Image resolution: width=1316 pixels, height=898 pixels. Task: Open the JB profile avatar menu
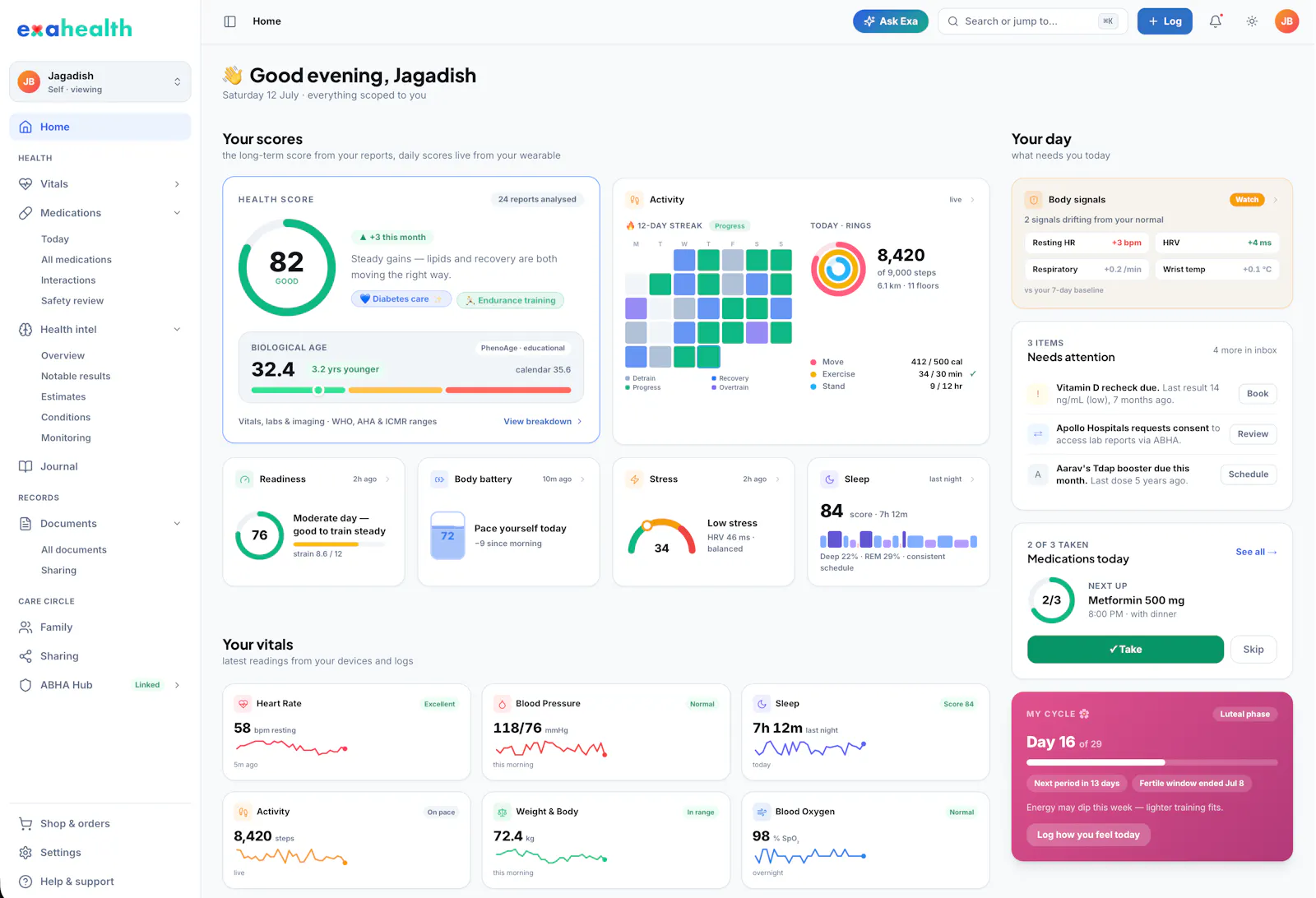pyautogui.click(x=1286, y=21)
